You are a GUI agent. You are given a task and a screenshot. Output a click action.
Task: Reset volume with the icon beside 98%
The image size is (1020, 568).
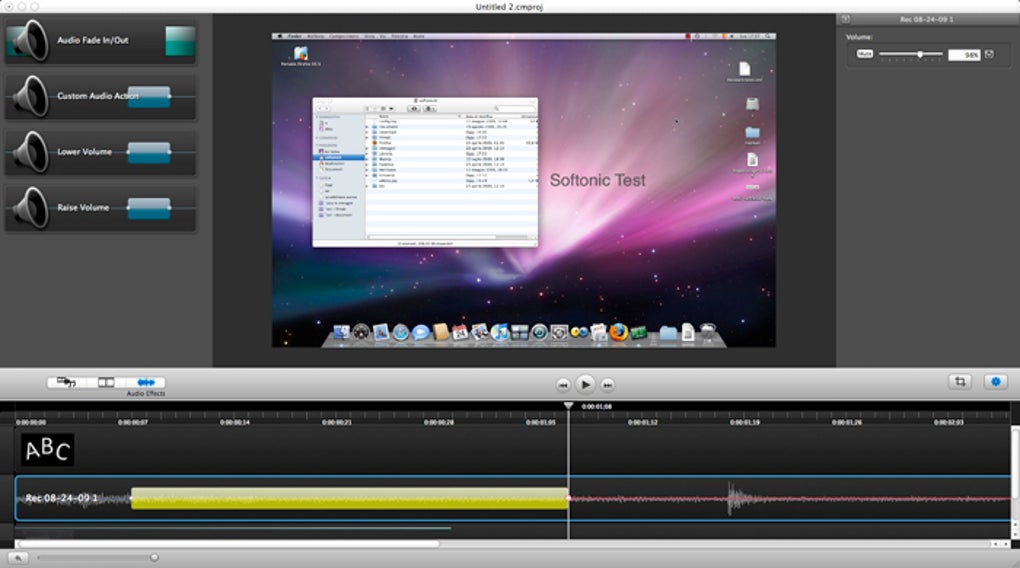coord(990,55)
